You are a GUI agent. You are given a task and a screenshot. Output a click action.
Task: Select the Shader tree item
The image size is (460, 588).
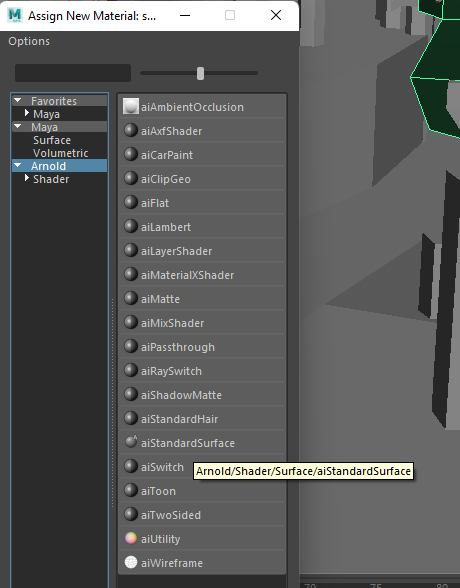51,179
